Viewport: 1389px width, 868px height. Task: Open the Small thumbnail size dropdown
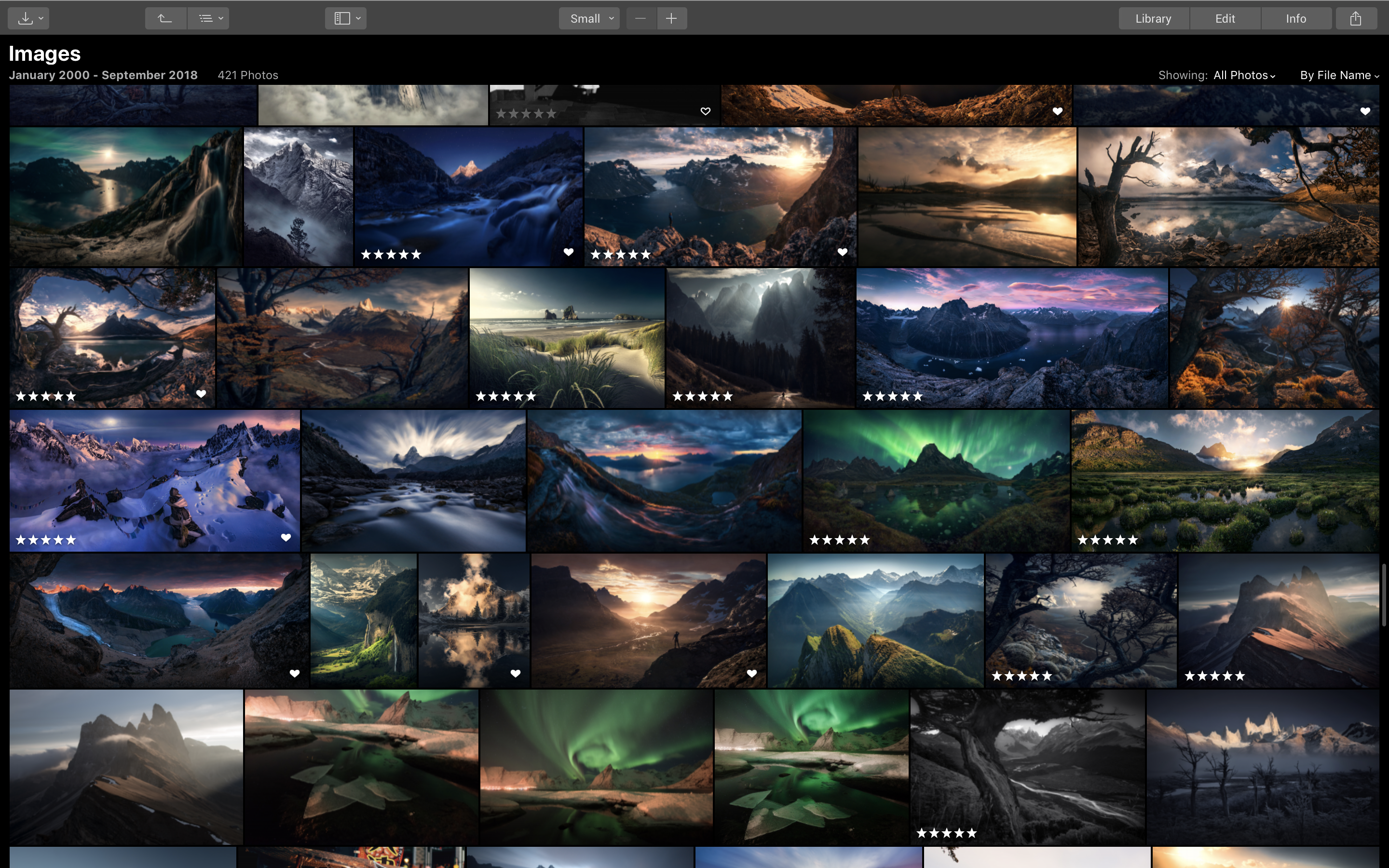(589, 18)
